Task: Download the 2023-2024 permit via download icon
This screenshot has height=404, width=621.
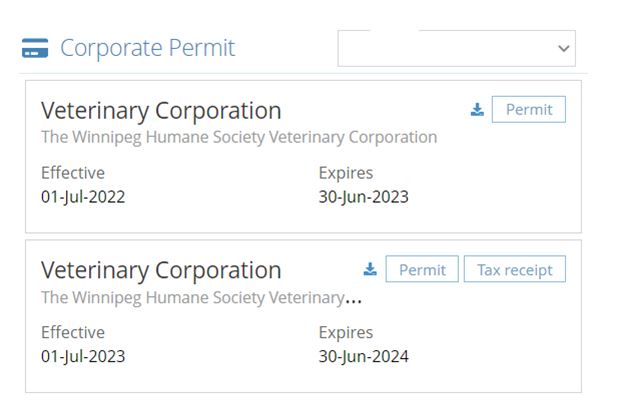Action: point(370,269)
